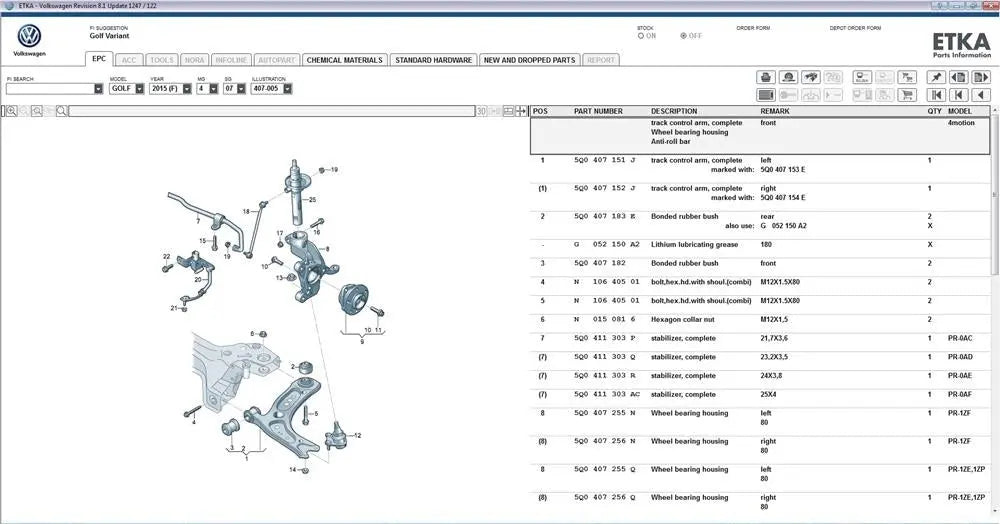Click the zoom in magnifier above illustration
The image size is (1000, 524).
[12, 111]
